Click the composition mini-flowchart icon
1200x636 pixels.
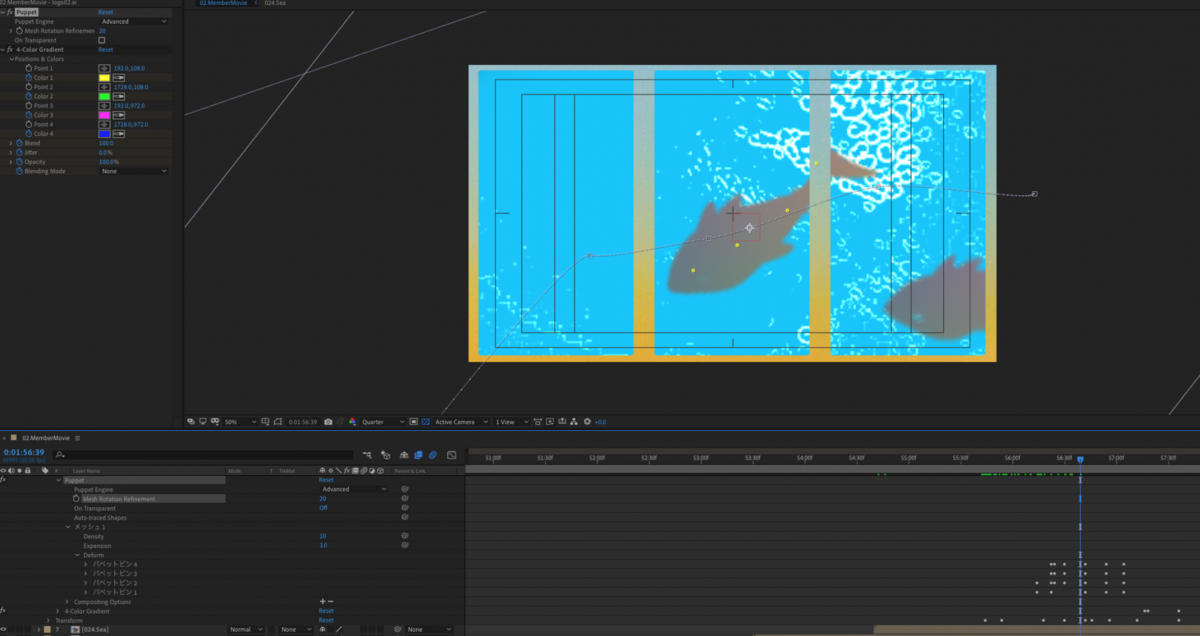tap(367, 455)
